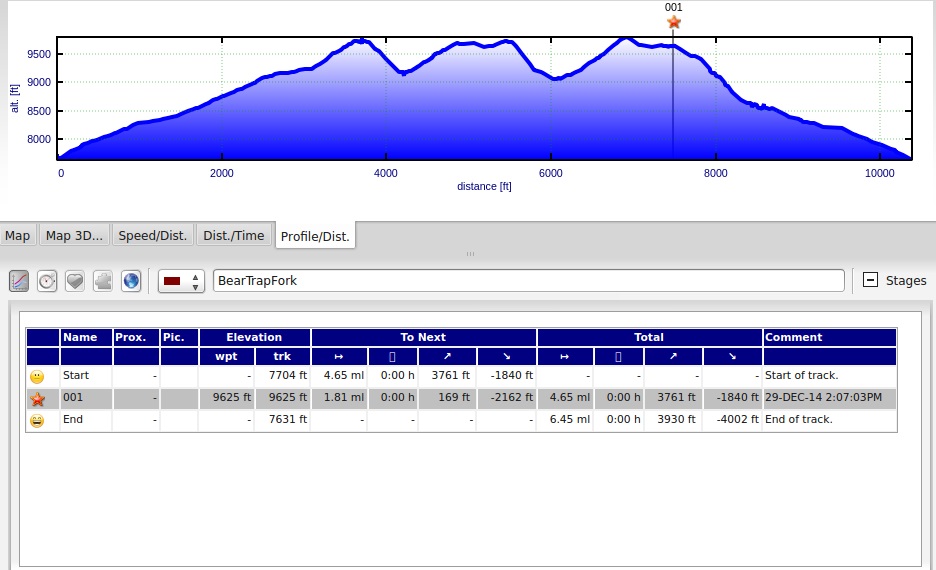Click the 001 star marker above the graph
Image resolution: width=936 pixels, height=570 pixels.
pyautogui.click(x=674, y=22)
